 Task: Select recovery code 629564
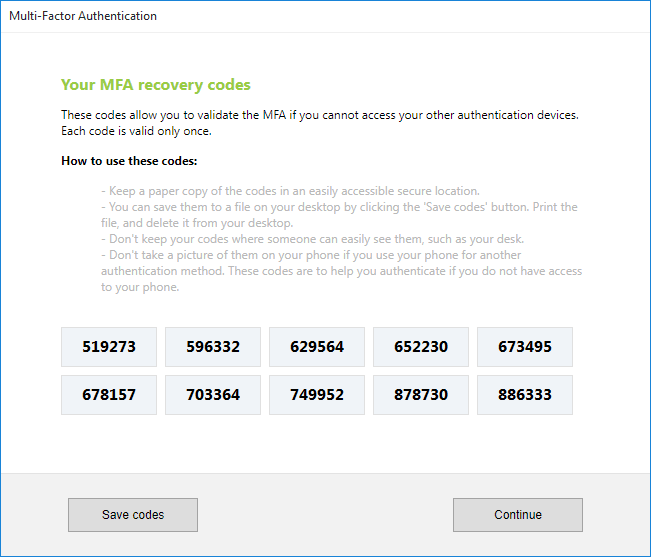click(x=317, y=347)
